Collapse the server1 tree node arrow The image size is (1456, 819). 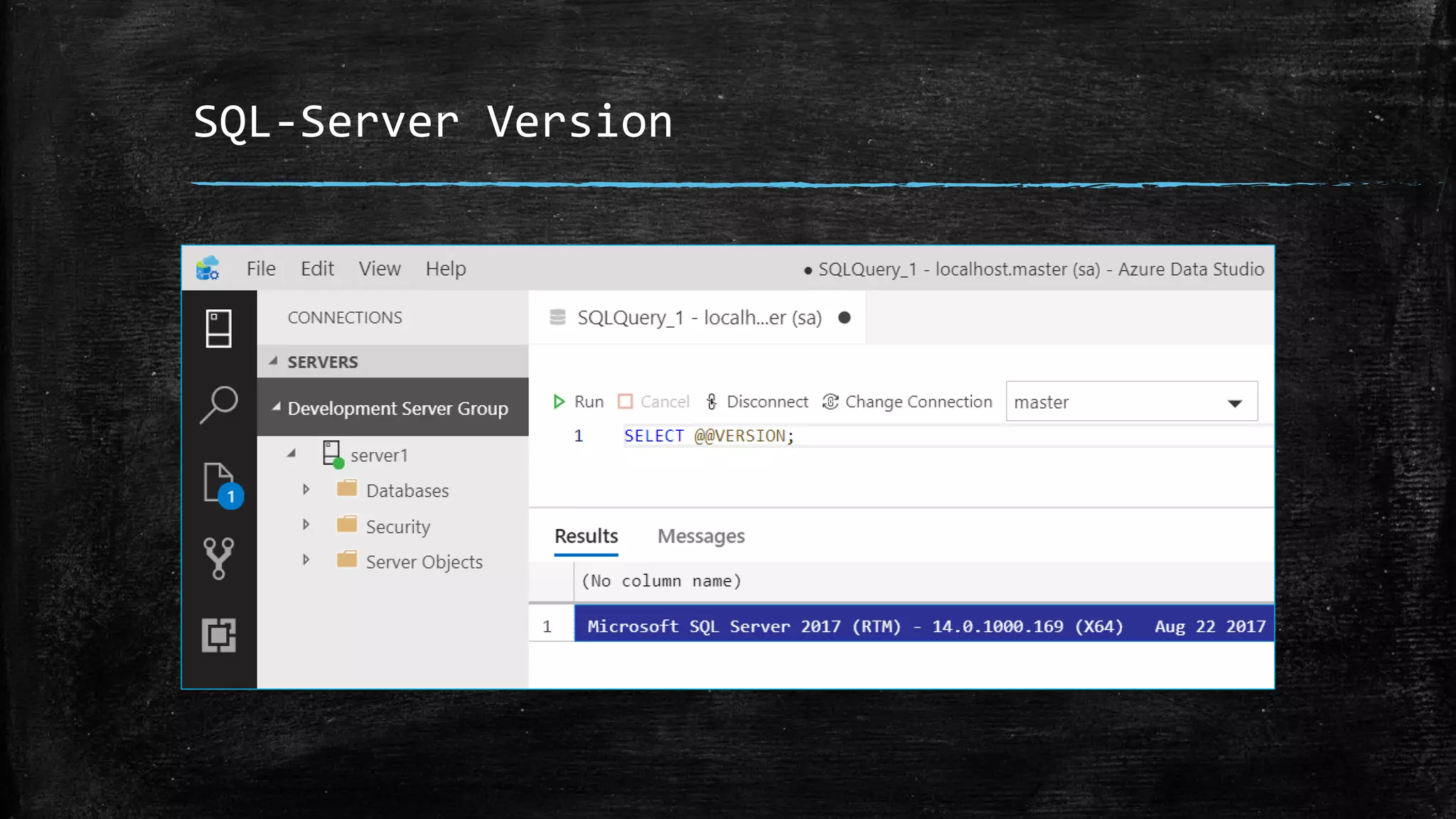click(291, 453)
